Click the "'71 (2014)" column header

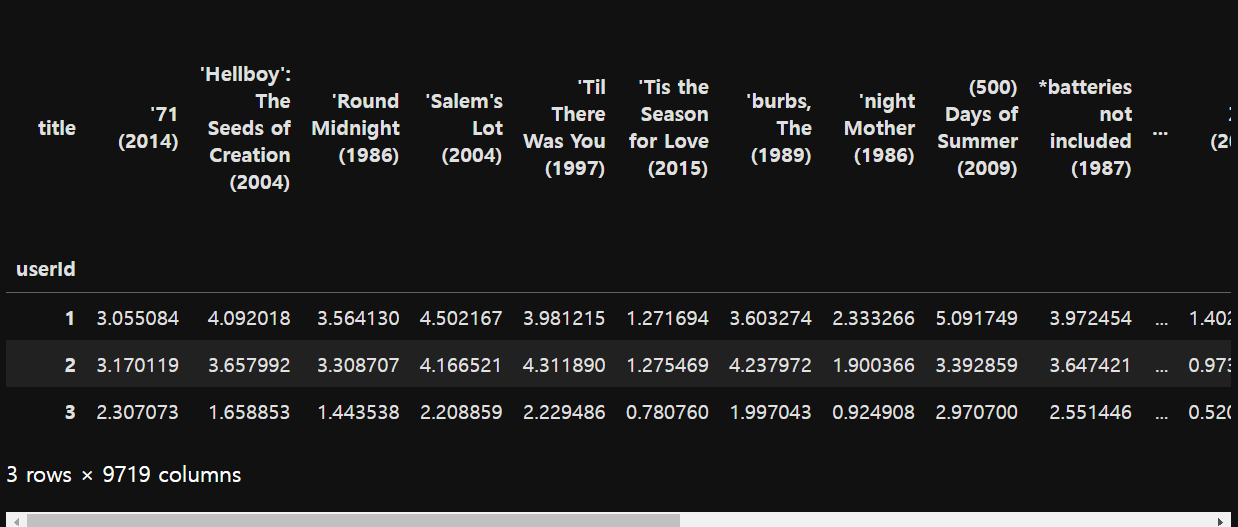coord(148,128)
